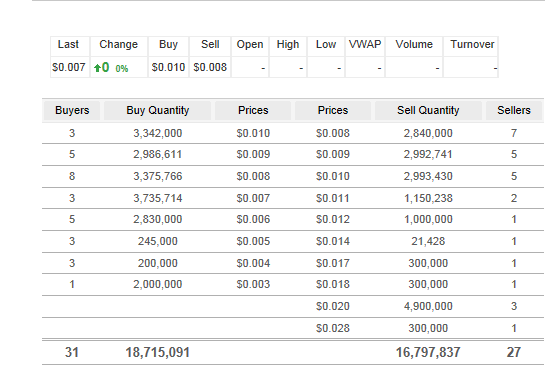Select buy quantity 3,342,000
Screen dimensions: 545x375
pyautogui.click(x=157, y=133)
